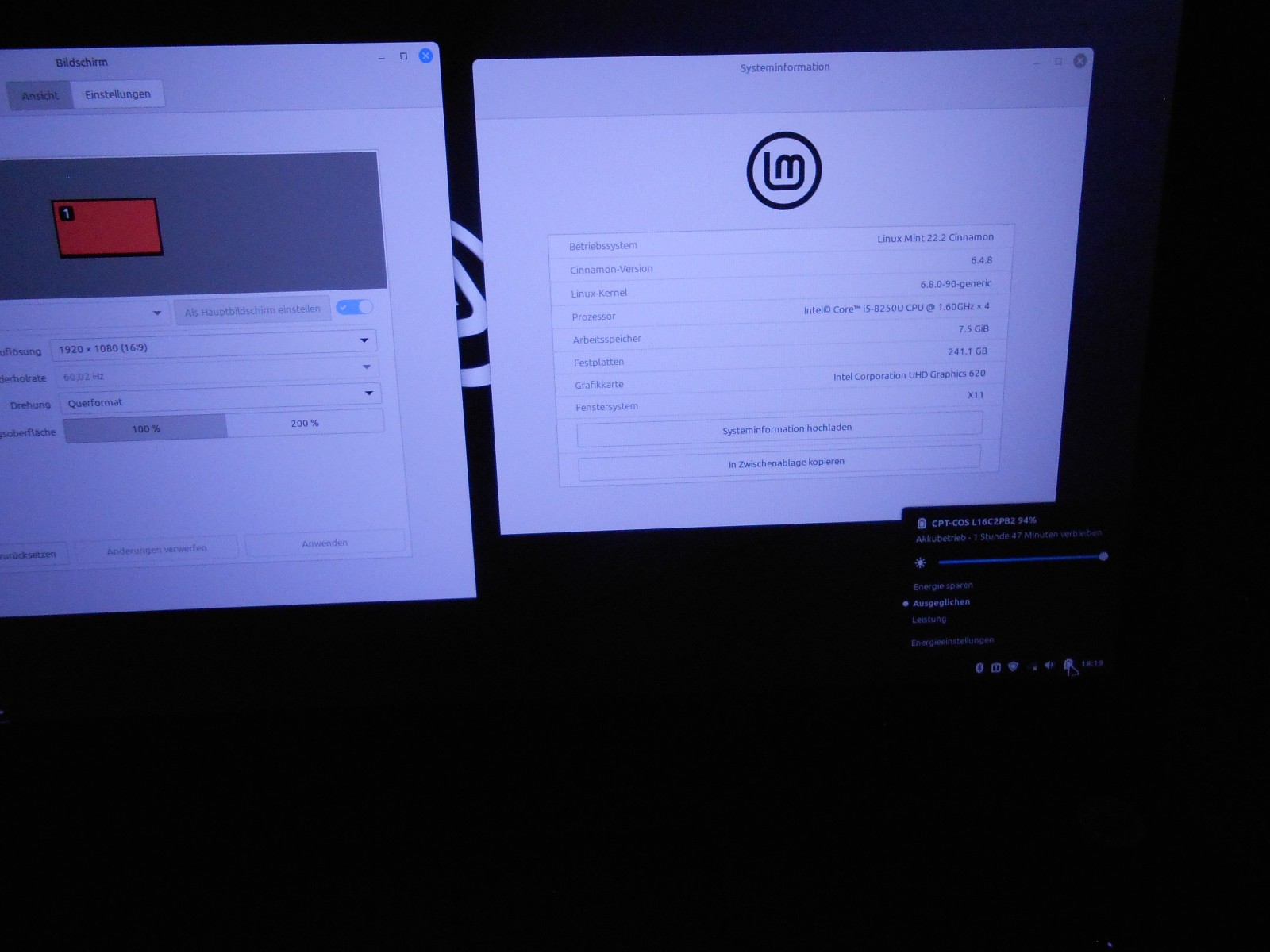Maximize the Bildschirm window
This screenshot has height=952, width=1270.
pos(403,56)
